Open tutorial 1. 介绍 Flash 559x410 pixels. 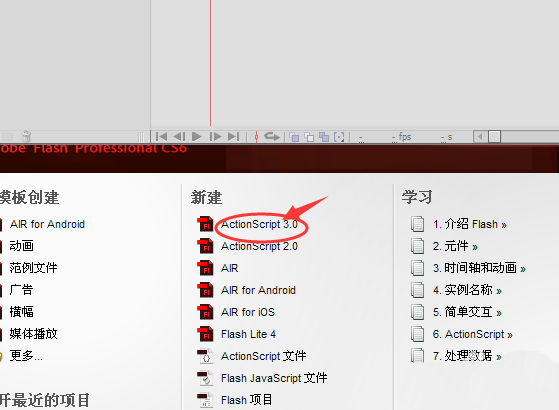[x=470, y=224]
